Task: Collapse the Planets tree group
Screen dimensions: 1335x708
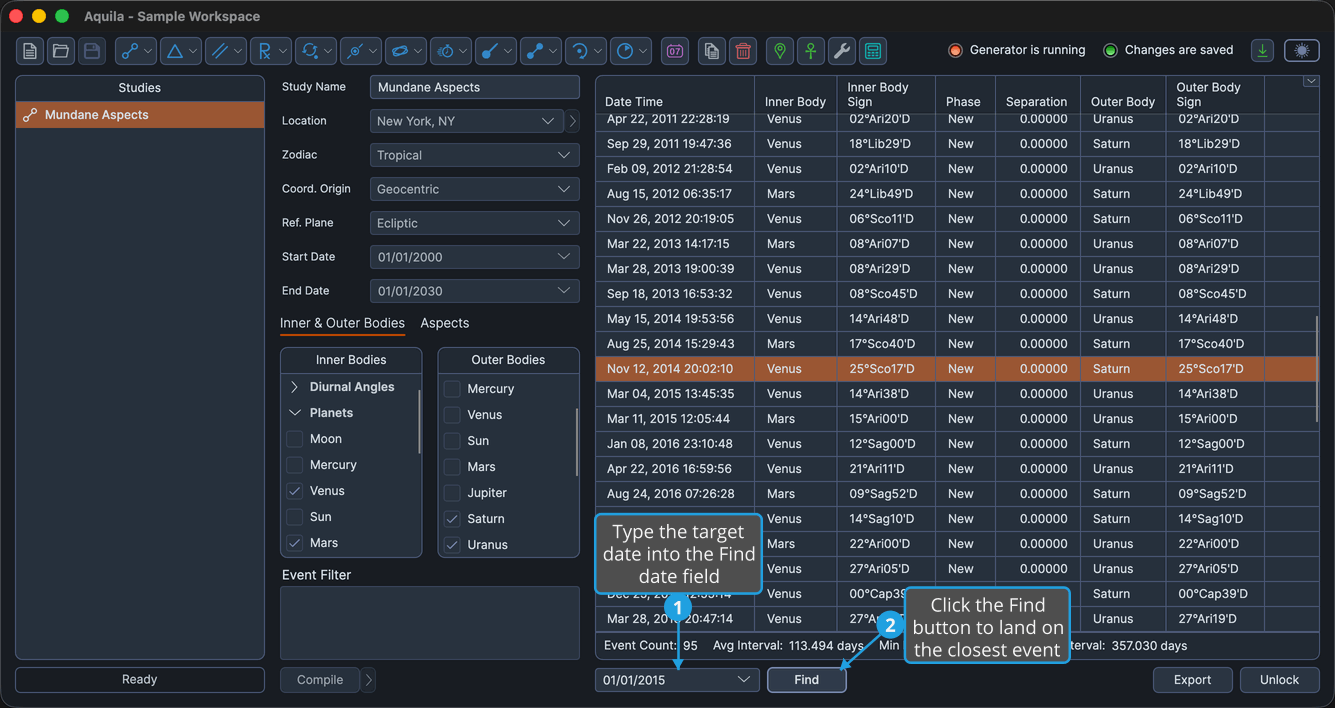Action: coord(295,413)
